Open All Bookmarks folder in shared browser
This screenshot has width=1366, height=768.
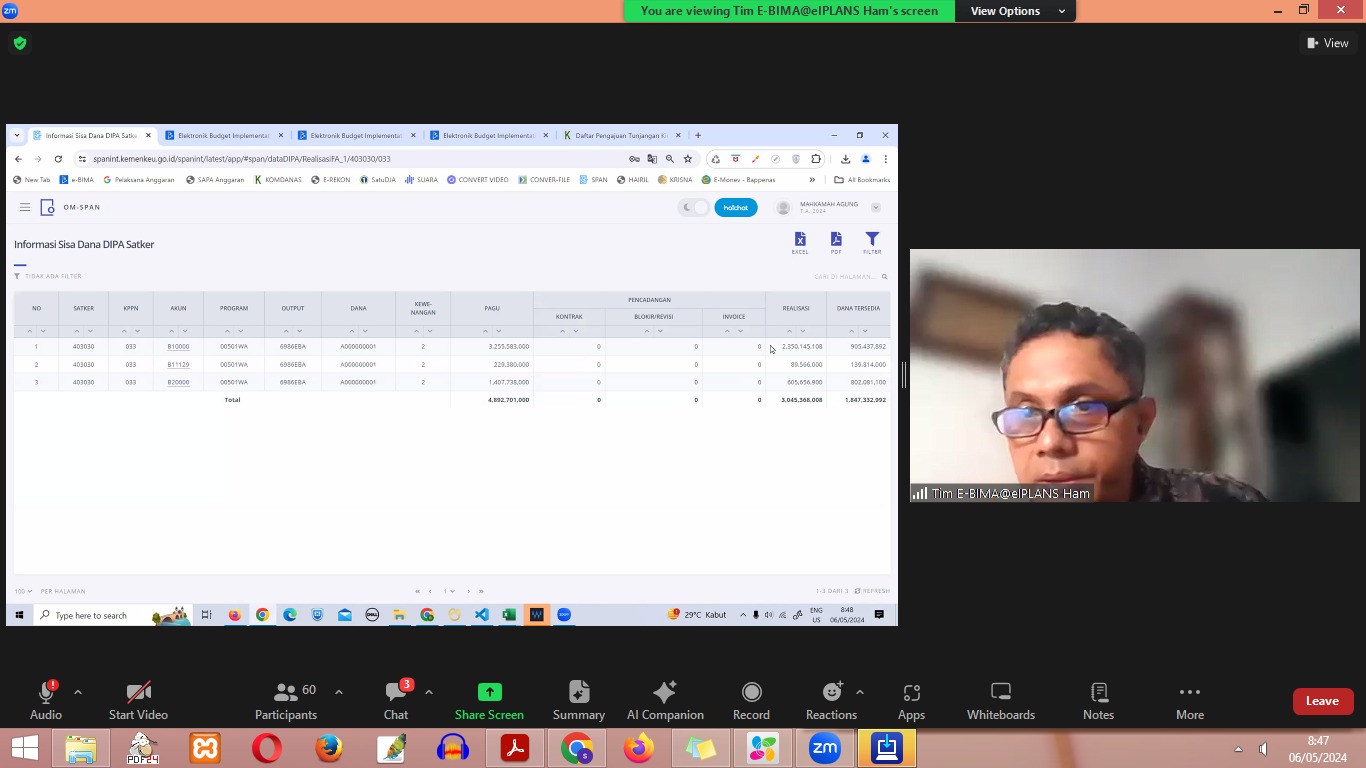tap(862, 180)
